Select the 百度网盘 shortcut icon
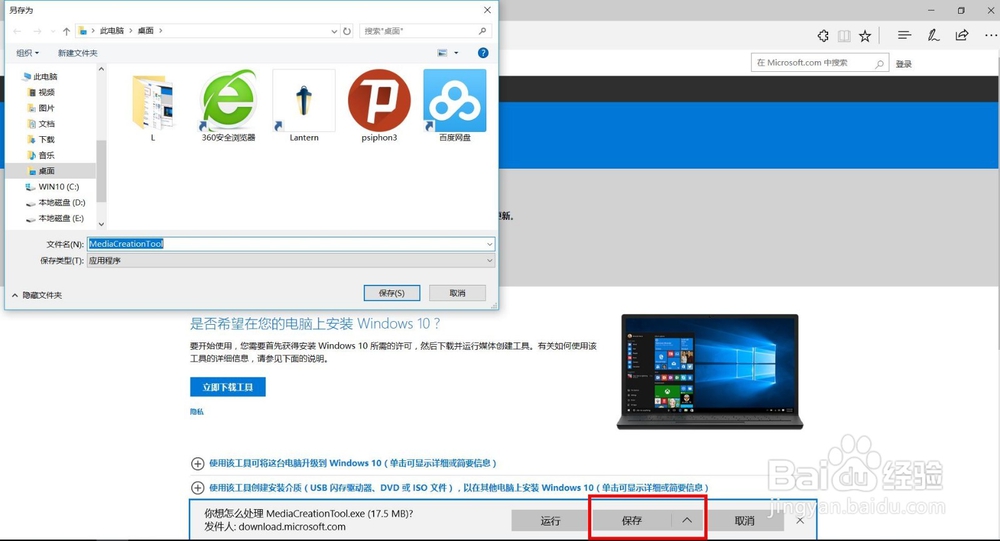Viewport: 1000px width, 541px height. pyautogui.click(x=455, y=107)
